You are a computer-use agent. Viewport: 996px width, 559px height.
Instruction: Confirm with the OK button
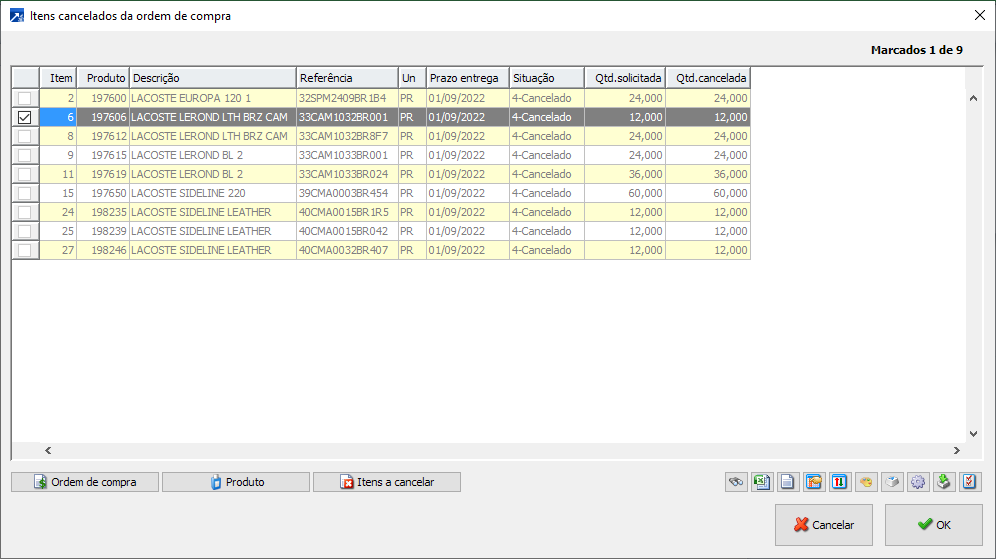tap(933, 525)
